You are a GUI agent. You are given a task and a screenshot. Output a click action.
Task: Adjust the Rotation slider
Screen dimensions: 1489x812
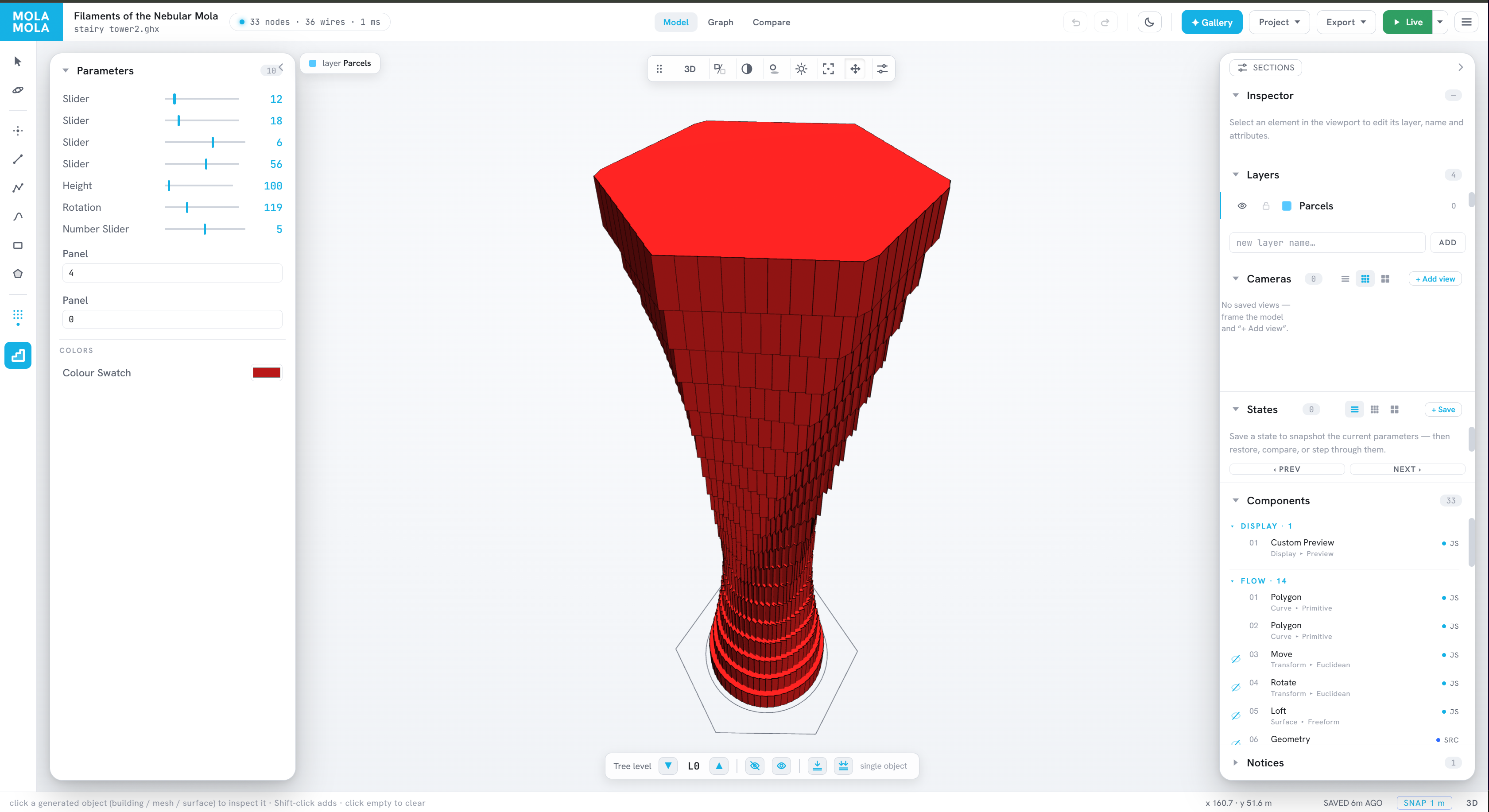[202, 207]
